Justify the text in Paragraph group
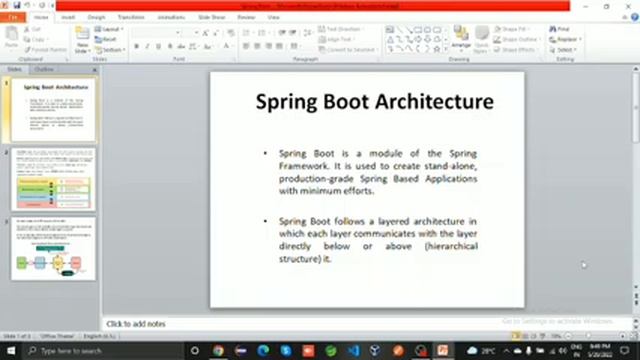 point(279,46)
